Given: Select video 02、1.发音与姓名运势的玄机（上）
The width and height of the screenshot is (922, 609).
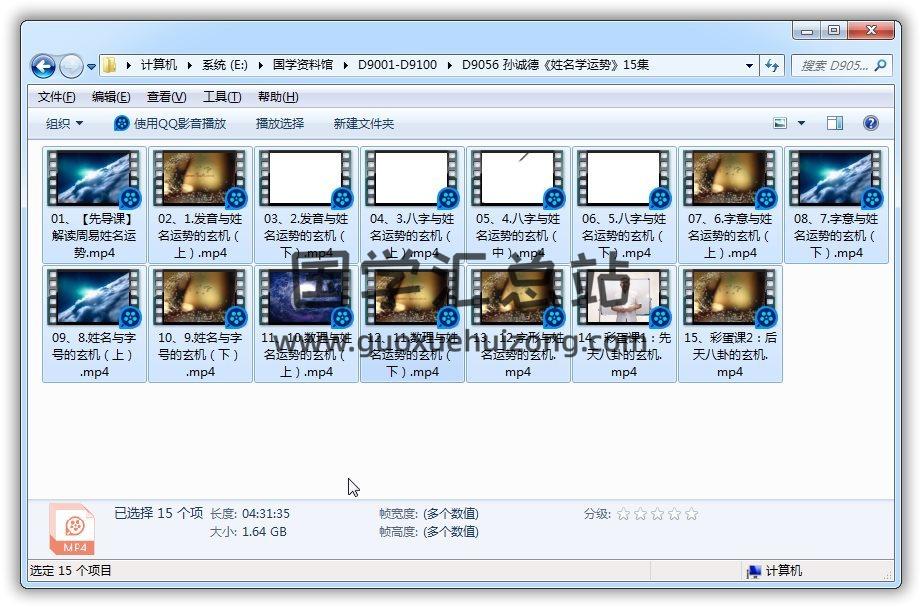Looking at the screenshot, I should point(200,205).
